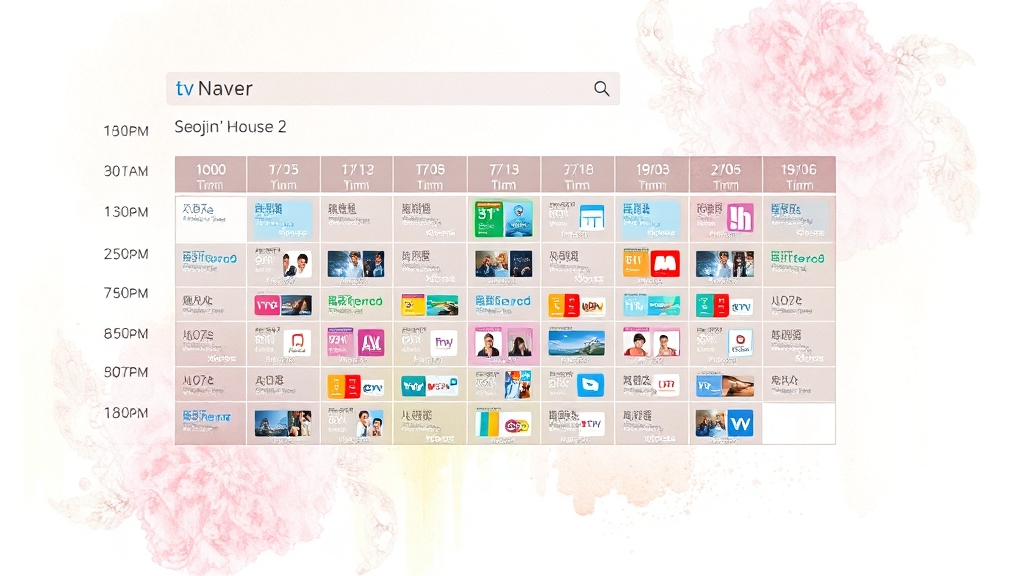Open the yellow square icon under 1/06
This screenshot has height=576, width=1024.
click(413, 304)
